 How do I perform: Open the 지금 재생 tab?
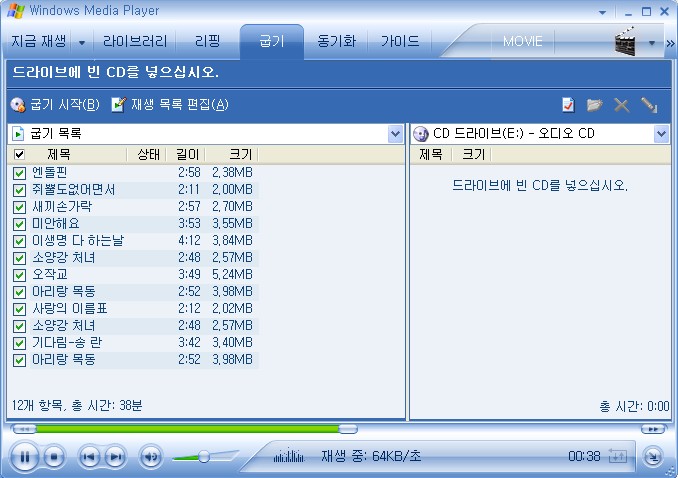pyautogui.click(x=38, y=41)
